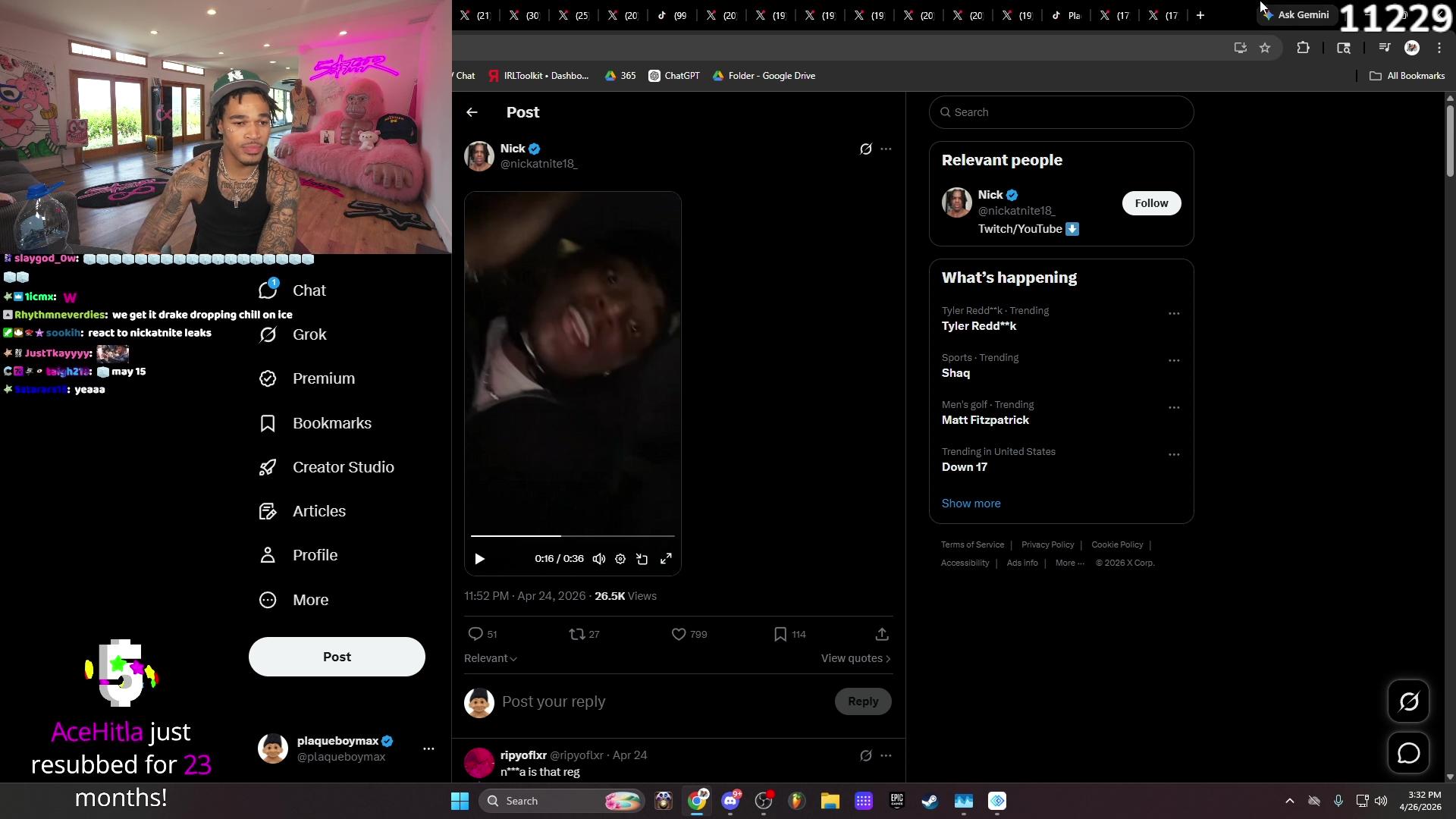The image size is (1456, 819).
Task: Open floating messages chat icon
Action: (x=1408, y=753)
